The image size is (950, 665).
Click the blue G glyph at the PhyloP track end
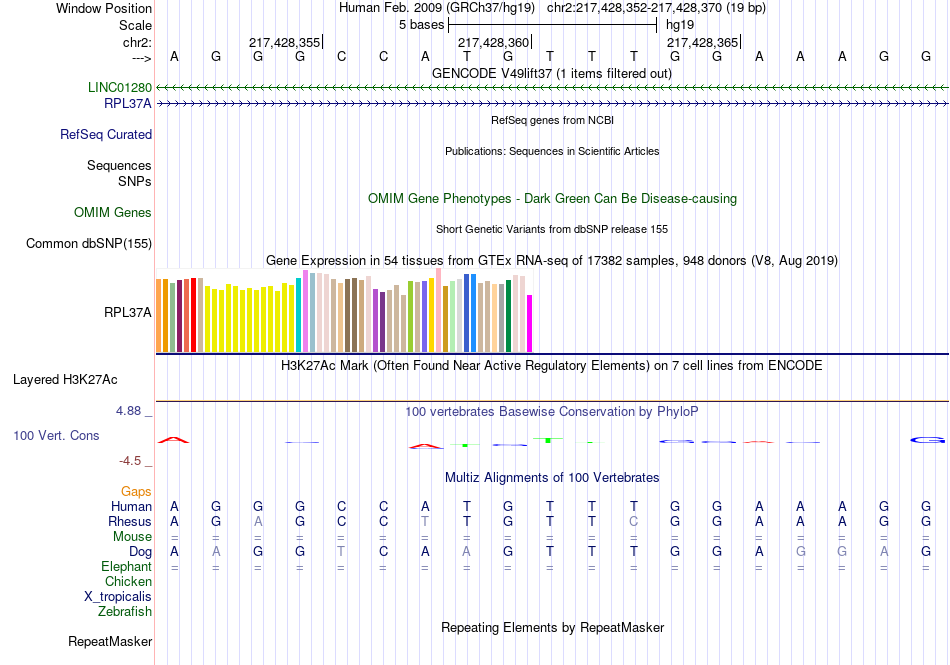[928, 440]
